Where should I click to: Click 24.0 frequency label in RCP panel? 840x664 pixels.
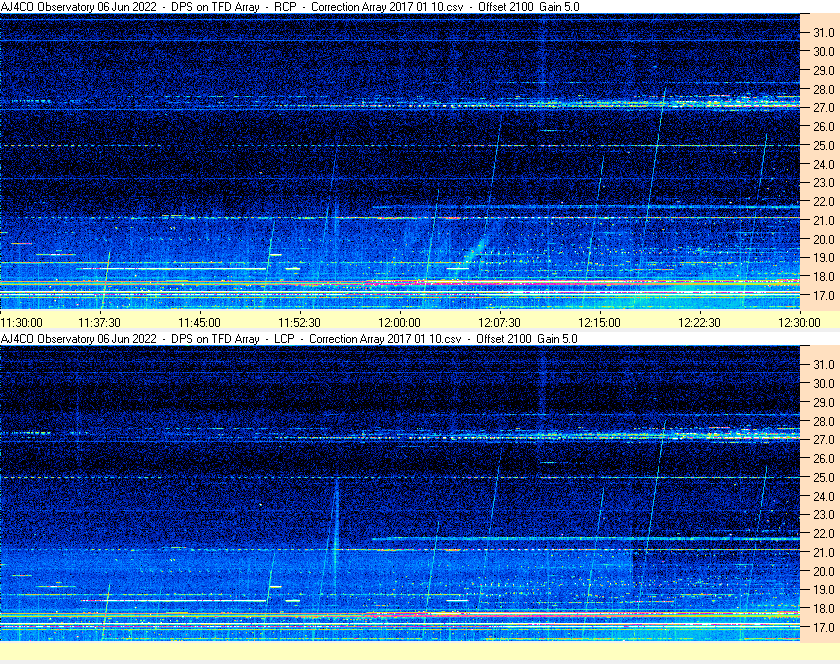(823, 164)
